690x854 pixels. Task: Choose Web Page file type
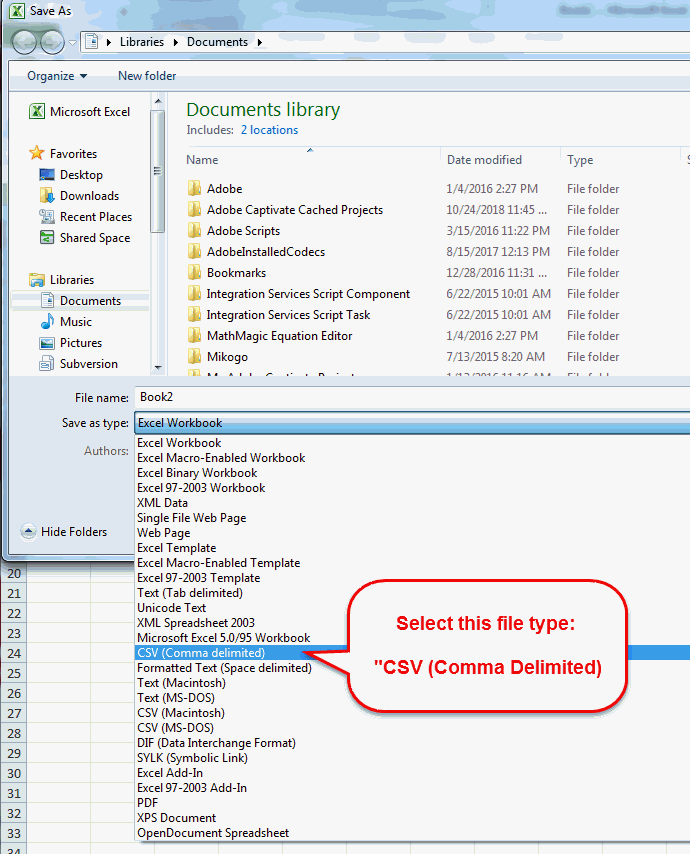(163, 533)
